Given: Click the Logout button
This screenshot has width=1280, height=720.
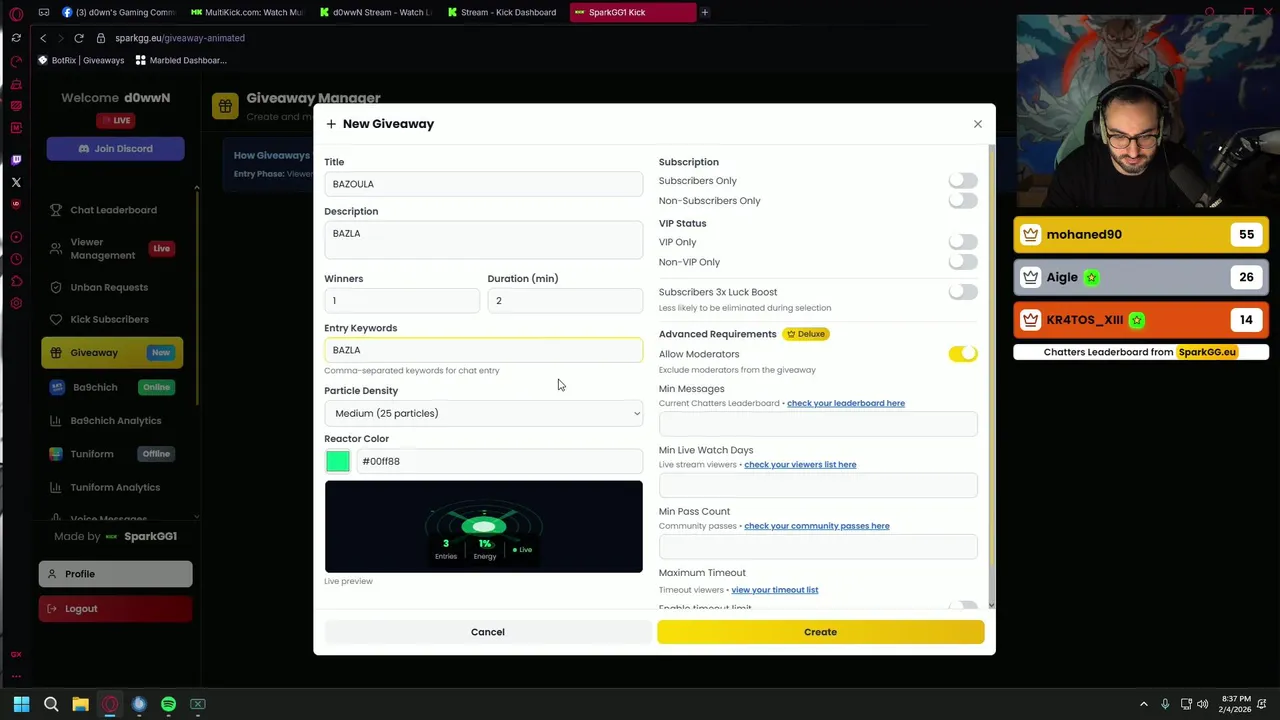Looking at the screenshot, I should tap(115, 608).
